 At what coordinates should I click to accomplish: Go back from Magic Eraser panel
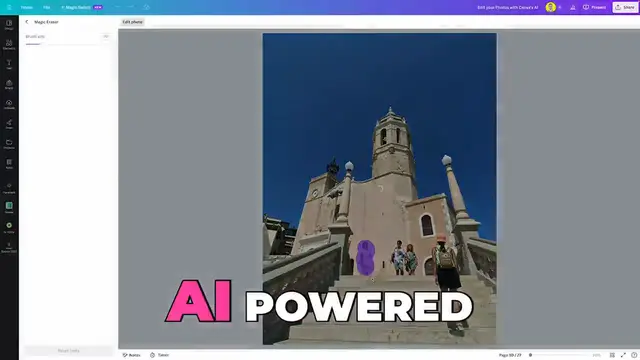point(27,22)
